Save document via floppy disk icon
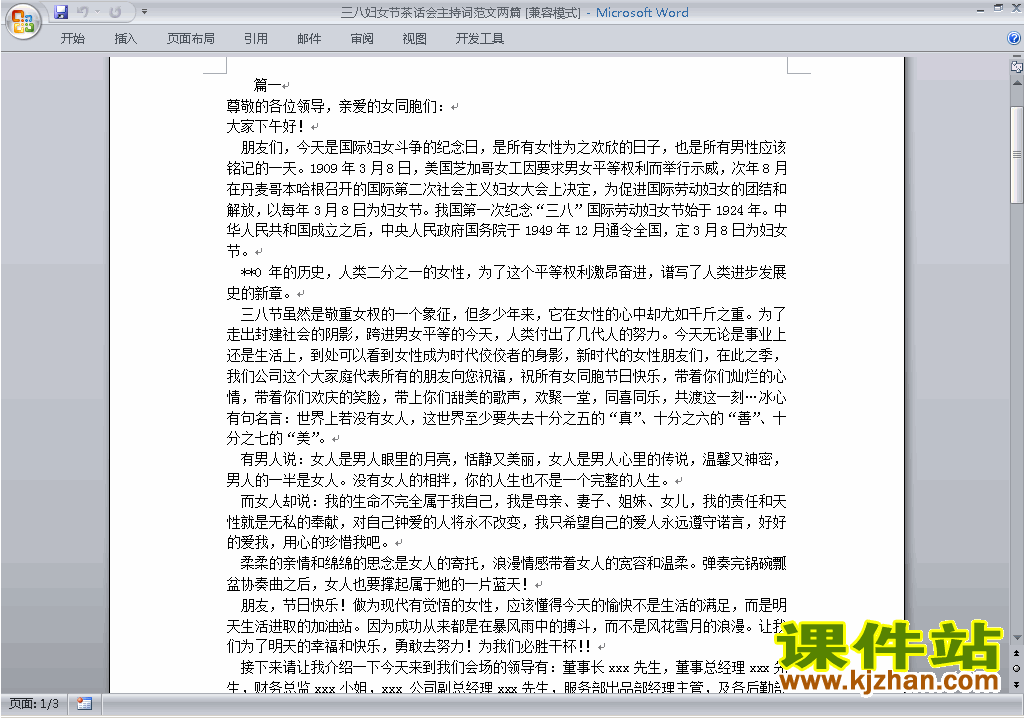This screenshot has width=1024, height=718. tap(61, 12)
